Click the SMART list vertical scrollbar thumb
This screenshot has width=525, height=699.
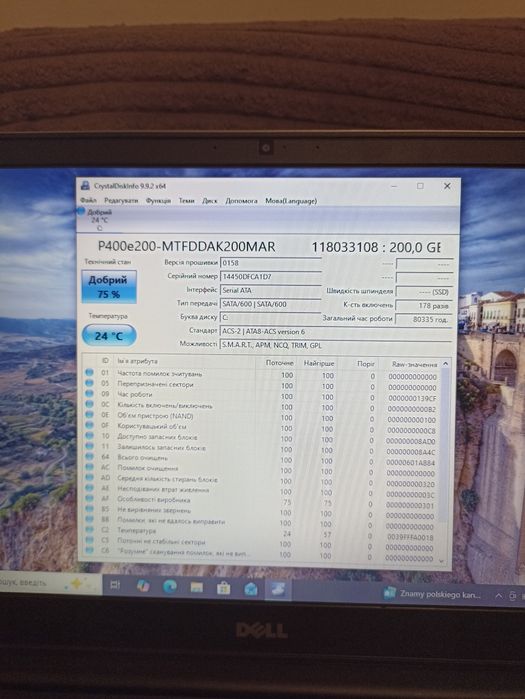(444, 445)
